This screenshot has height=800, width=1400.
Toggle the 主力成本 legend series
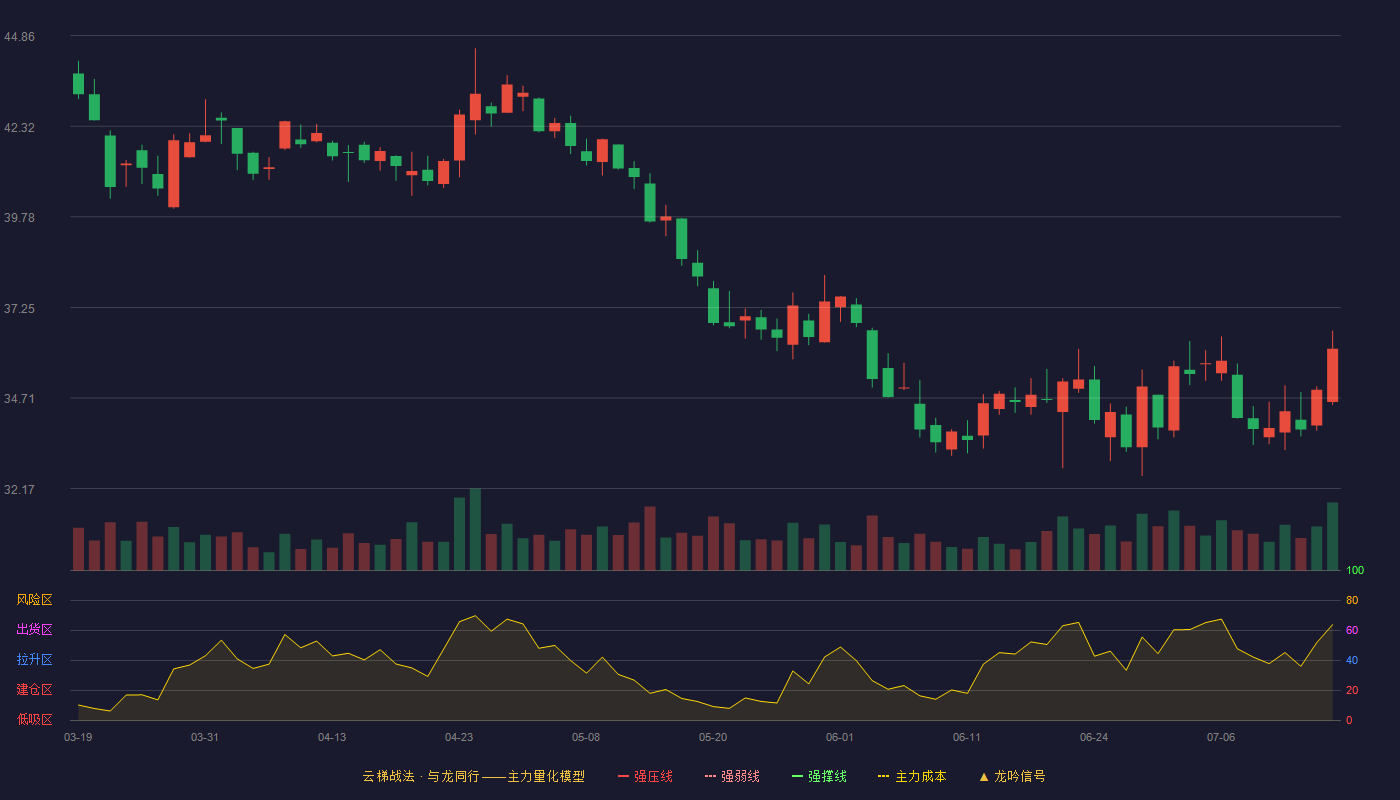coord(912,776)
